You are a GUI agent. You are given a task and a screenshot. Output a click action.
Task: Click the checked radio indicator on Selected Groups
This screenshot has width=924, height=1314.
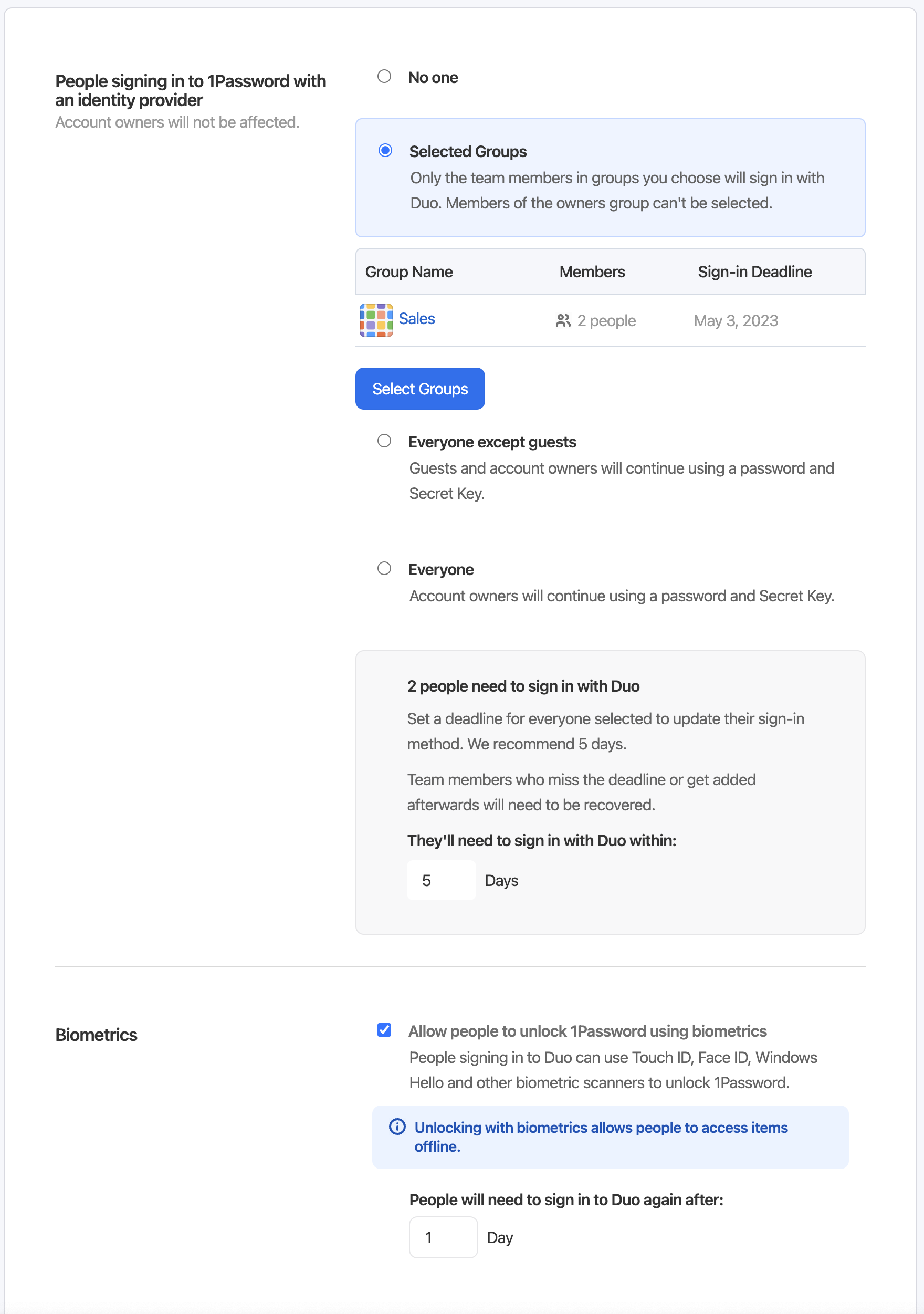pos(385,151)
